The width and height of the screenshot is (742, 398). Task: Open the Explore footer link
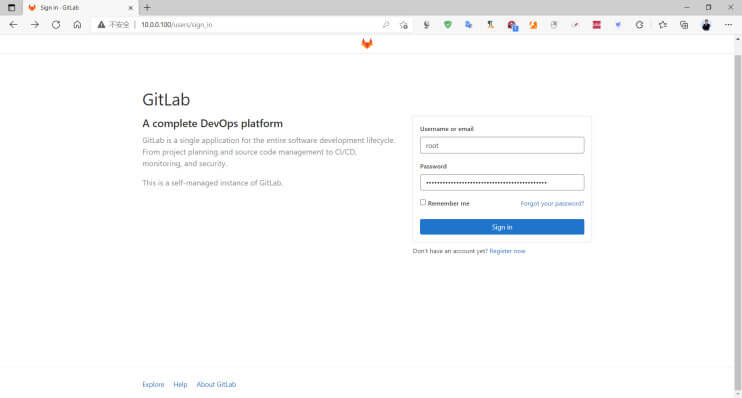(153, 384)
